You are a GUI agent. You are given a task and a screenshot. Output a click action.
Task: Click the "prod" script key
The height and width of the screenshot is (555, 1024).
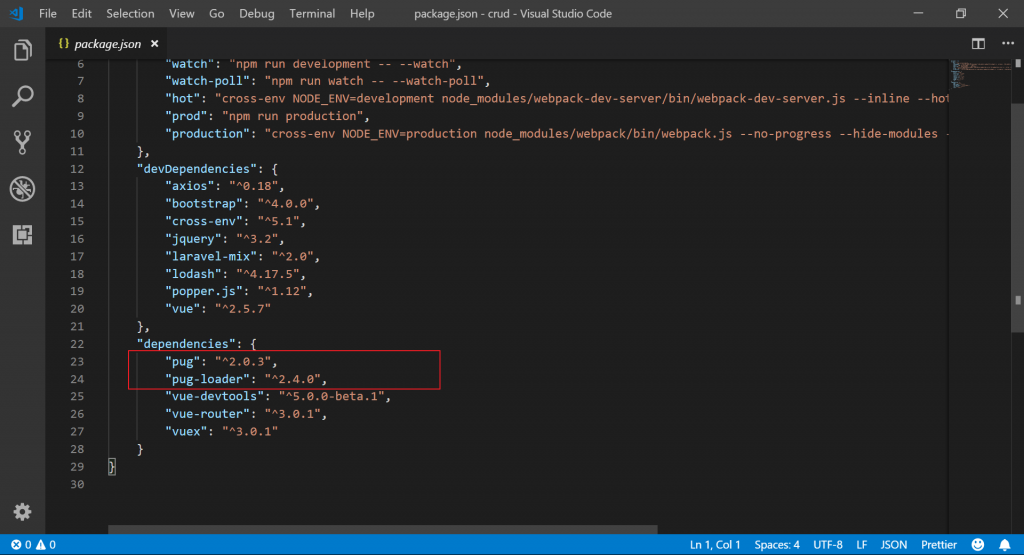tap(186, 116)
